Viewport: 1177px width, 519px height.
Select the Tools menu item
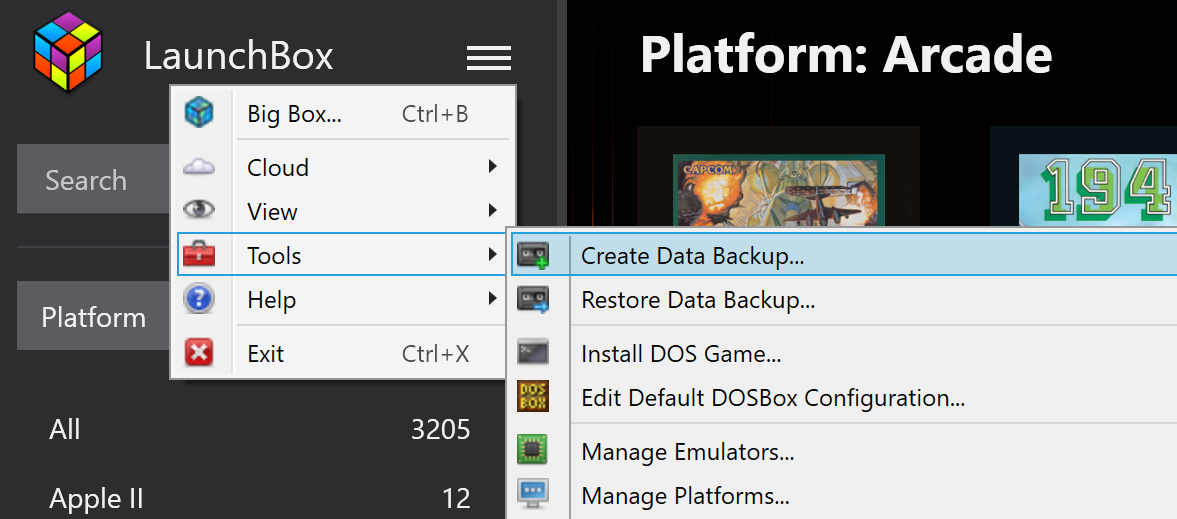coord(343,255)
